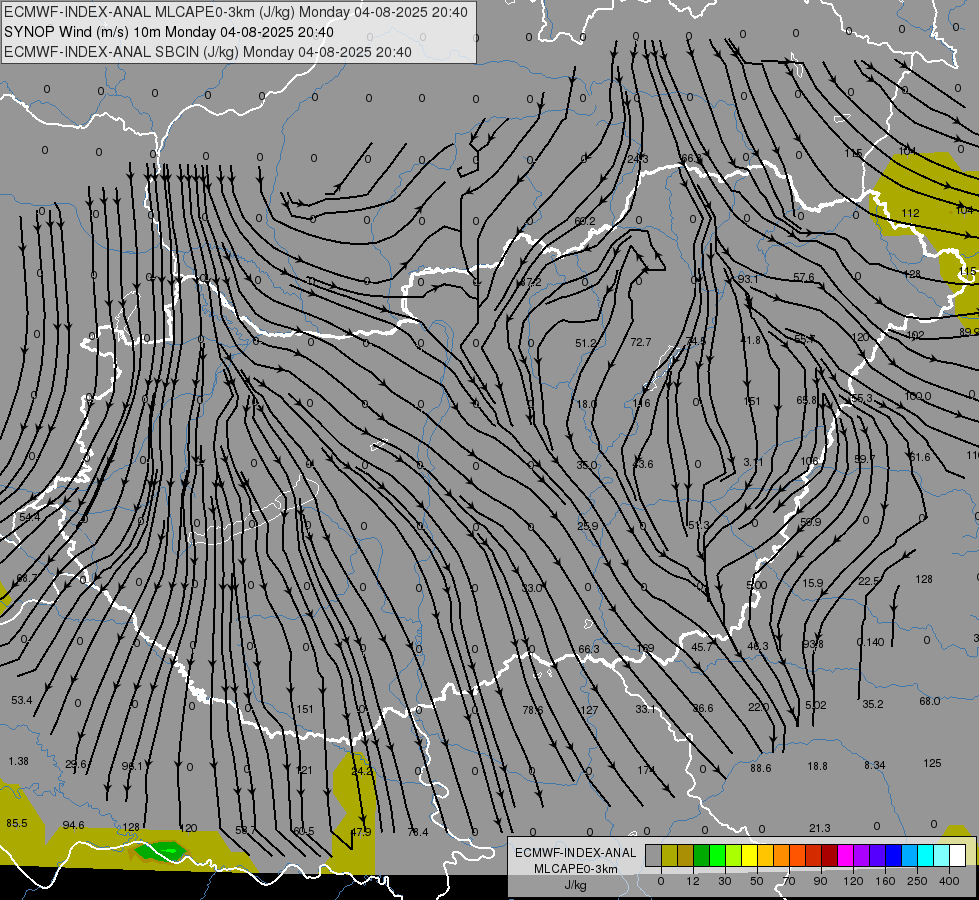The width and height of the screenshot is (979, 900).
Task: Click legend tick label 0
Action: point(661,881)
